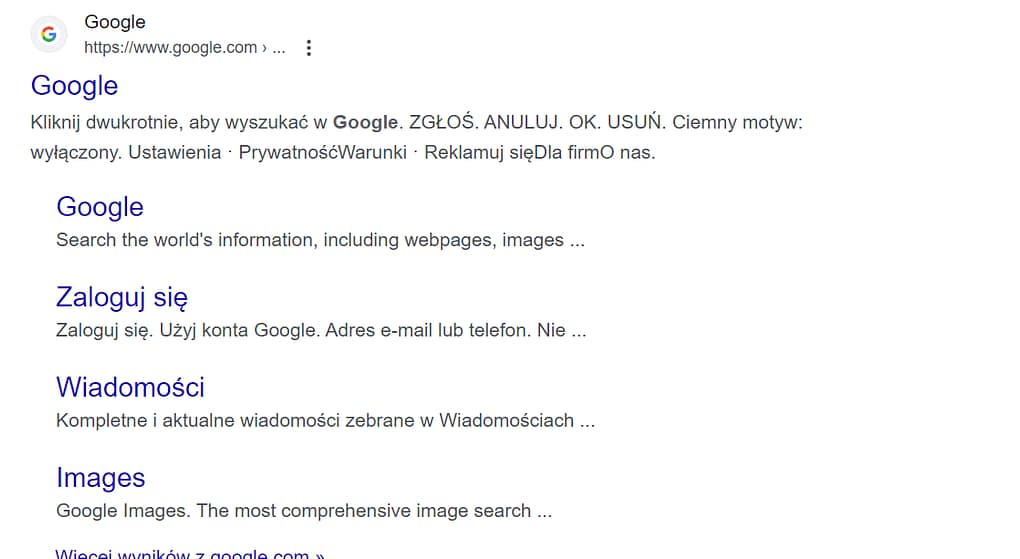Click the bold Google word in the snippet
This screenshot has height=559, width=1020.
(365, 123)
